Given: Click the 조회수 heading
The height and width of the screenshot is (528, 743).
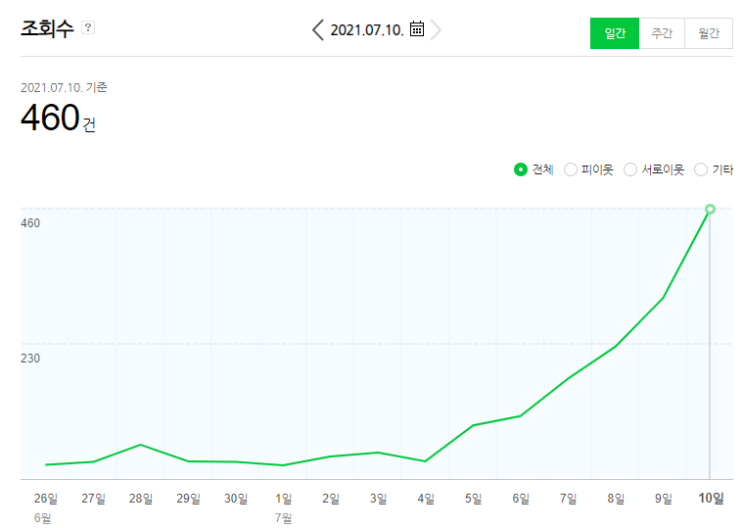Looking at the screenshot, I should click(x=47, y=28).
